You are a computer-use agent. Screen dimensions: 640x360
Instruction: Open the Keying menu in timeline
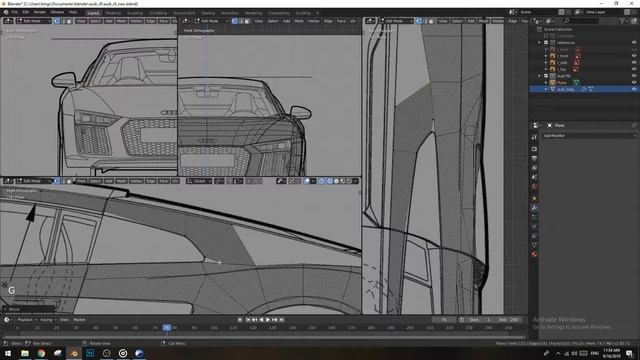47,320
